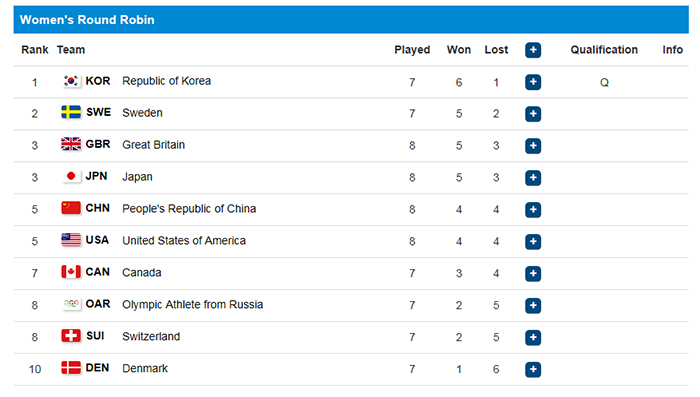The height and width of the screenshot is (397, 700).
Task: Select the Canada team name
Action: pyautogui.click(x=142, y=272)
